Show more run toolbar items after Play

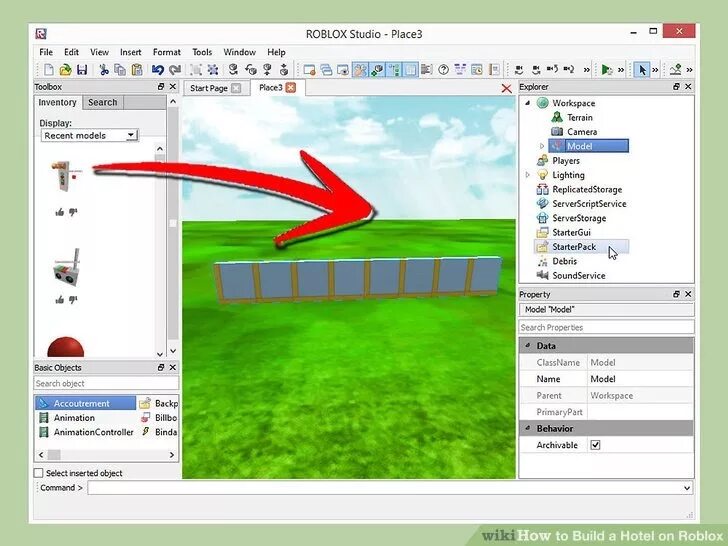coord(621,70)
